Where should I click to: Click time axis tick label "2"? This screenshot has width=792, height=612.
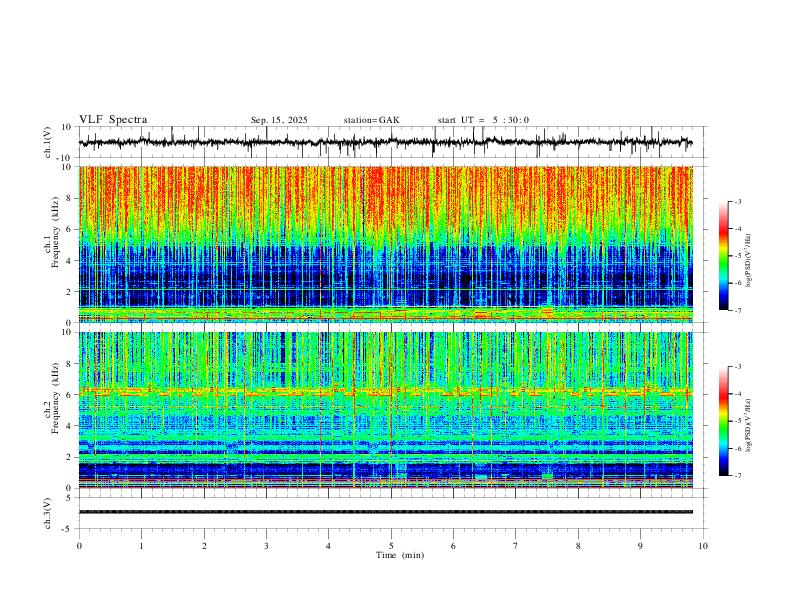click(204, 546)
